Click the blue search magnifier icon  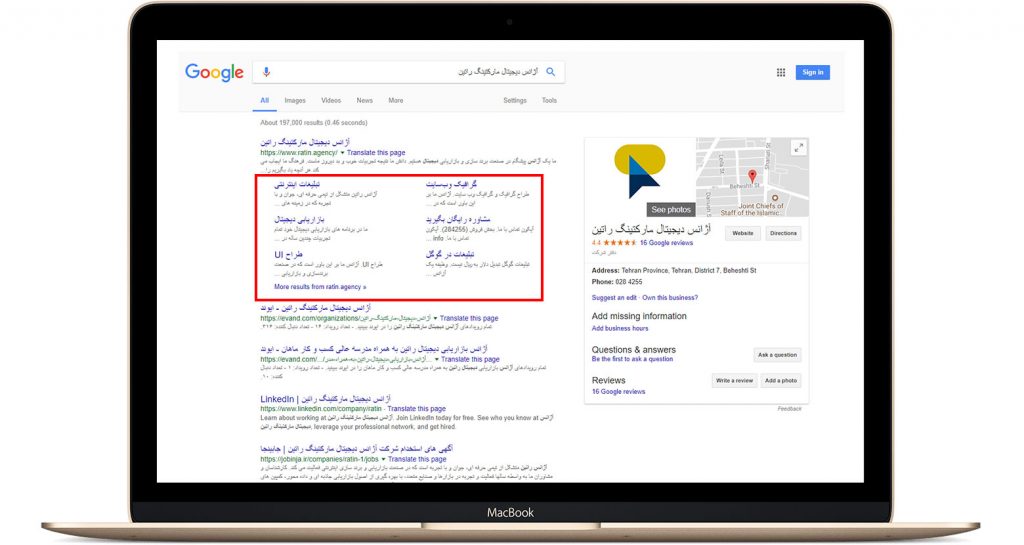pyautogui.click(x=551, y=72)
